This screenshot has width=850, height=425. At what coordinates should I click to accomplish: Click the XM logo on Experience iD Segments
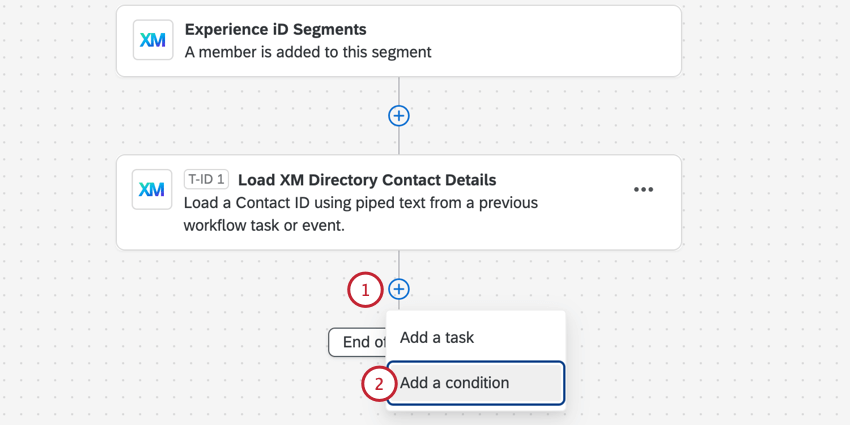tap(153, 40)
